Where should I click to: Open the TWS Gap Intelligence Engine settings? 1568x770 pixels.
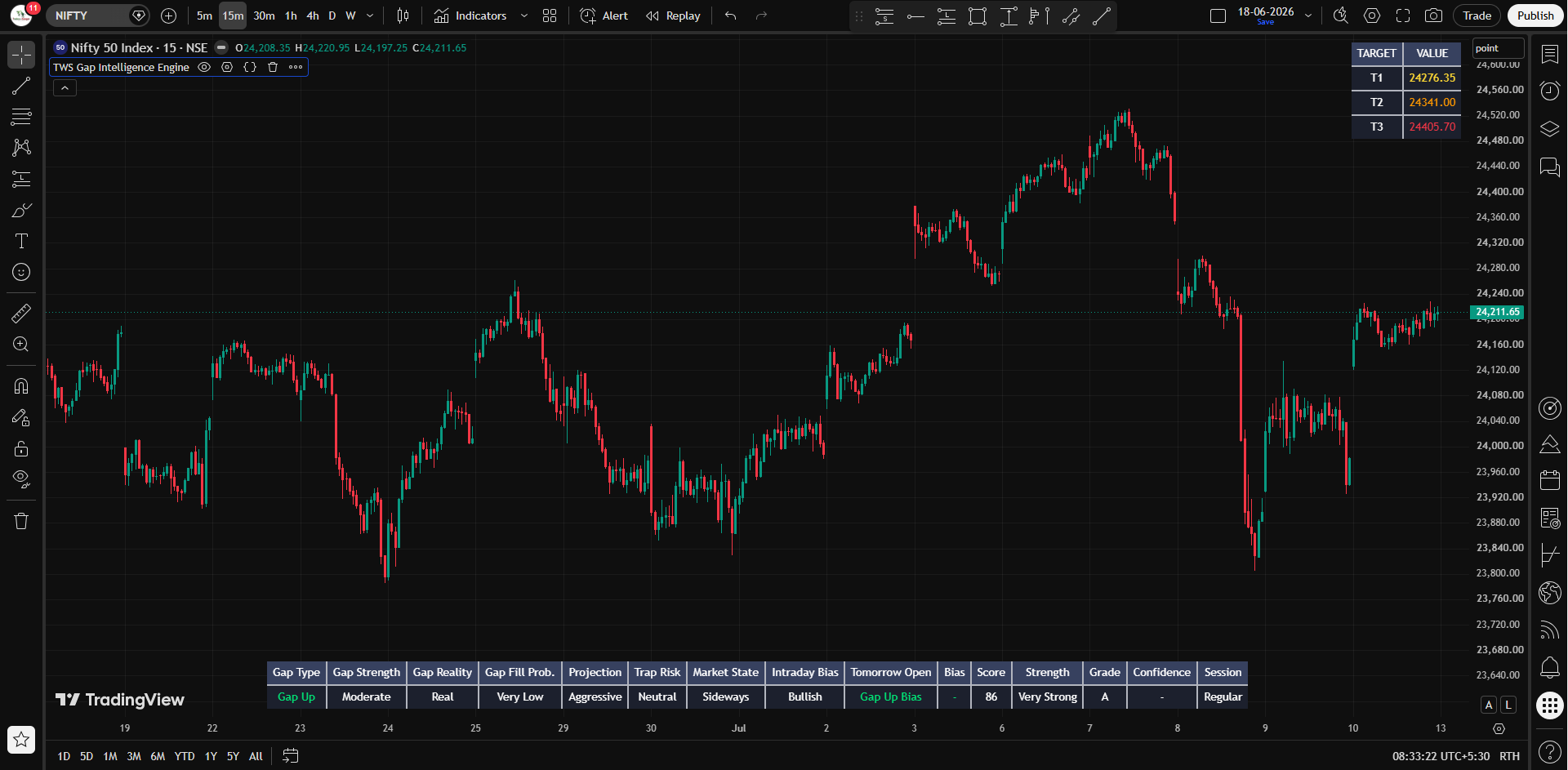227,67
